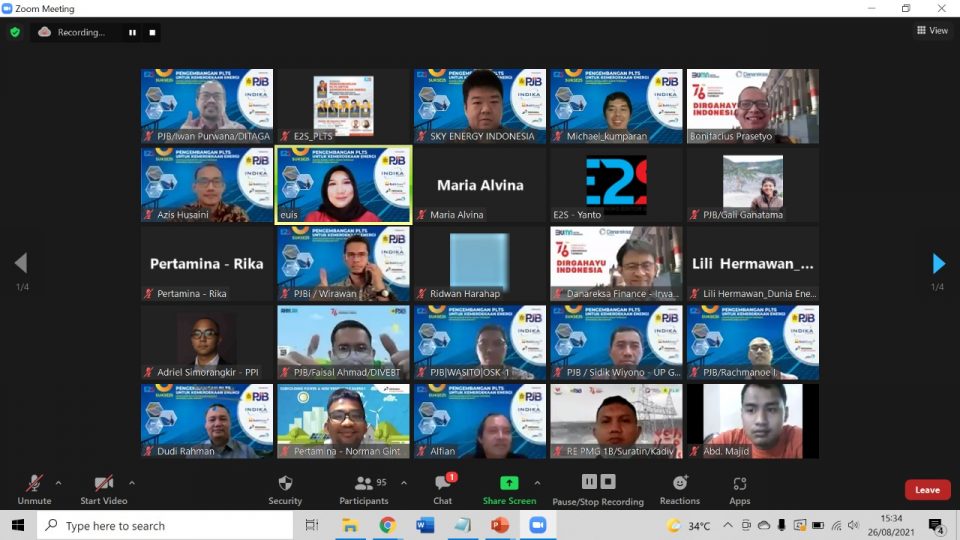Toggle Pause/Stop Recording in toolbar
This screenshot has width=960, height=540.
(x=598, y=488)
